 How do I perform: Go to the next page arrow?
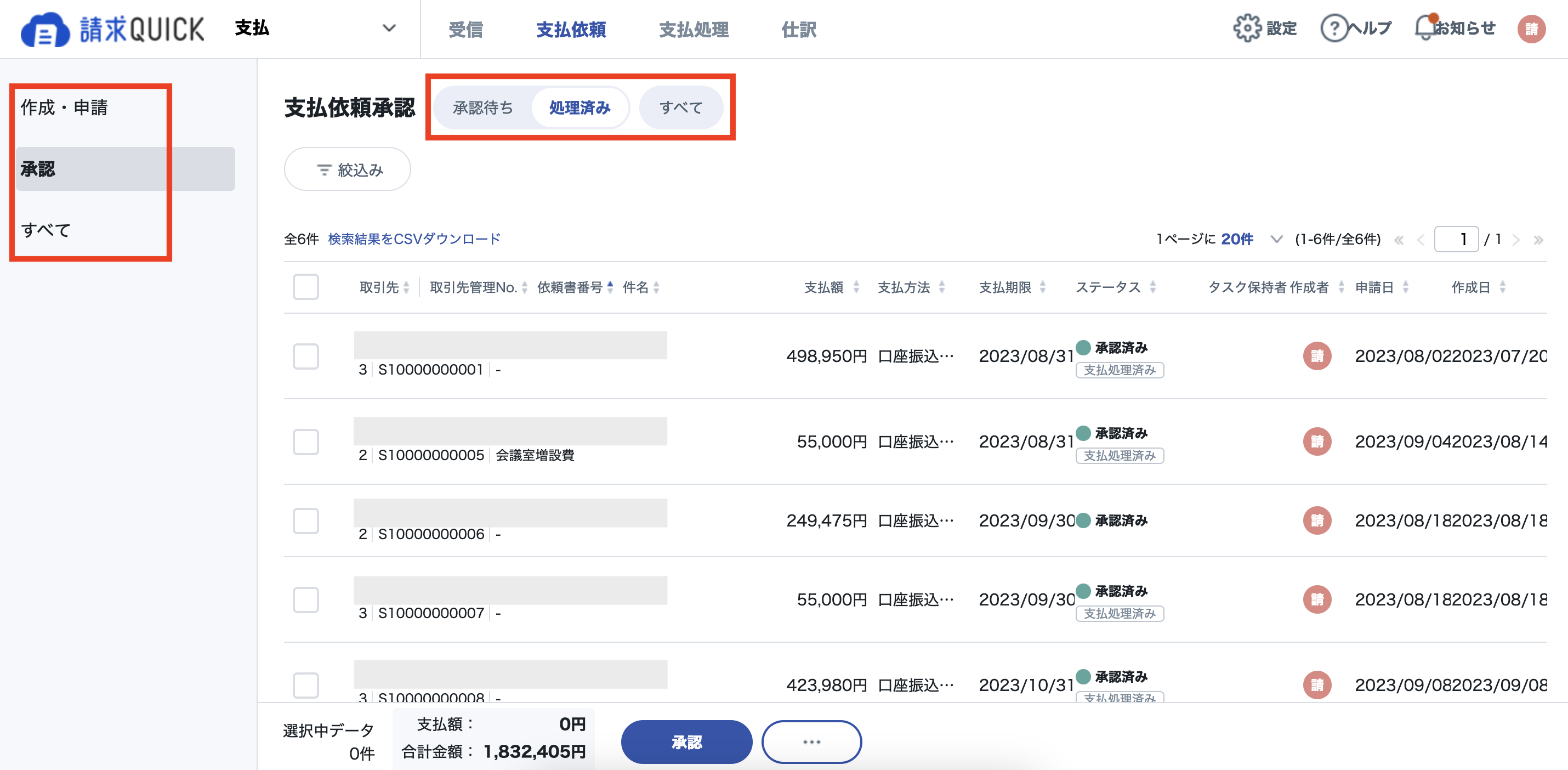(1516, 240)
